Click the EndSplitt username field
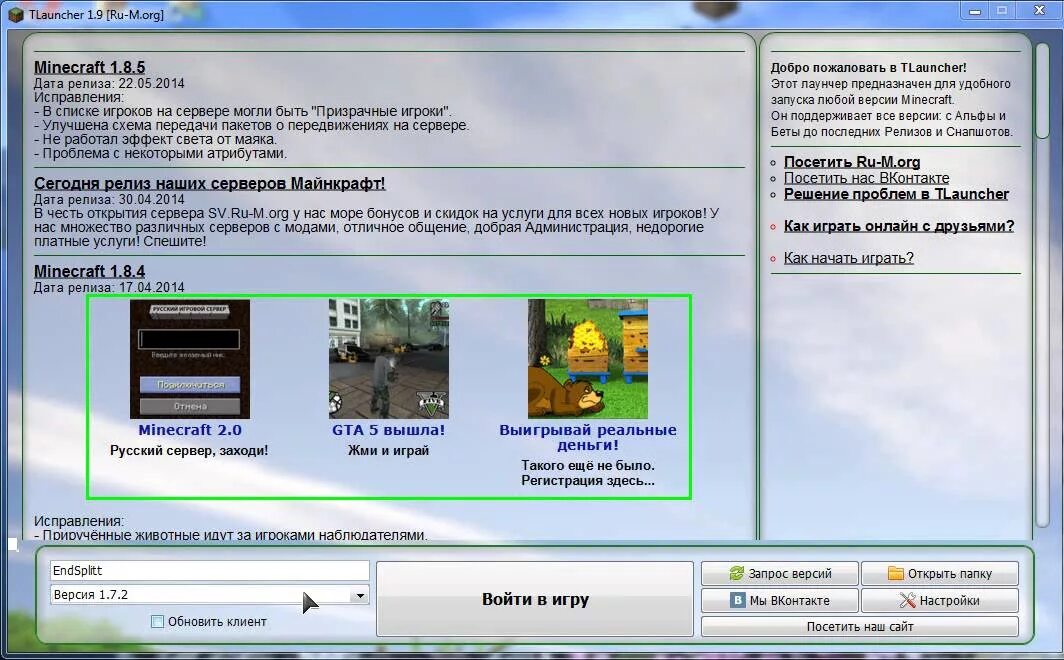The image size is (1064, 660). point(210,570)
